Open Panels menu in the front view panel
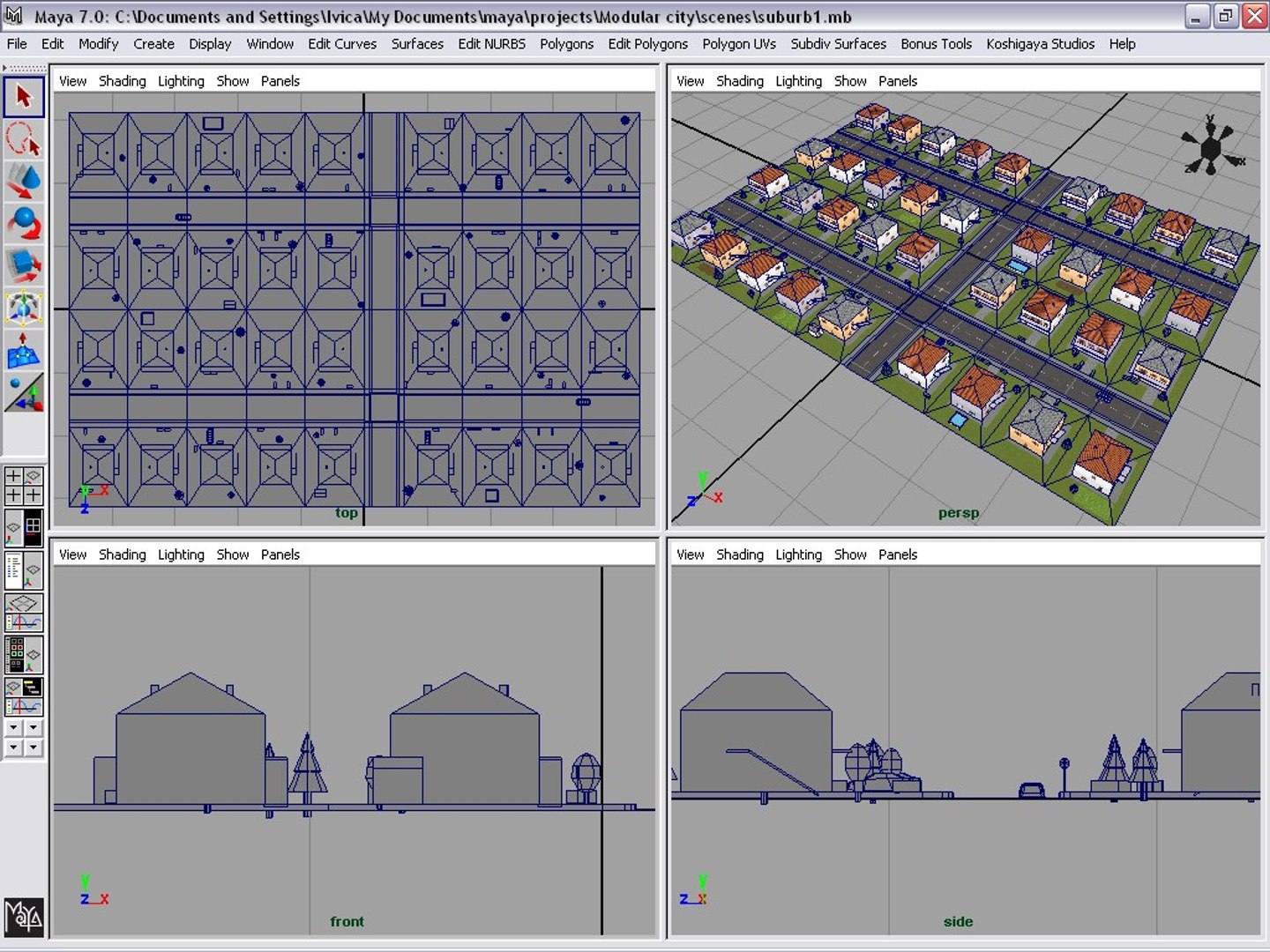This screenshot has width=1270, height=952. click(280, 554)
